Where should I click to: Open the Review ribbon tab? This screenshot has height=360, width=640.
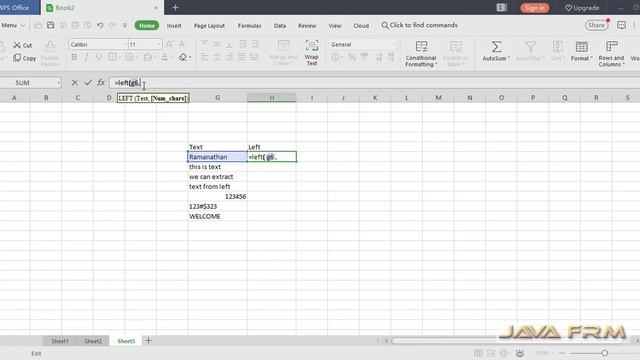307,25
